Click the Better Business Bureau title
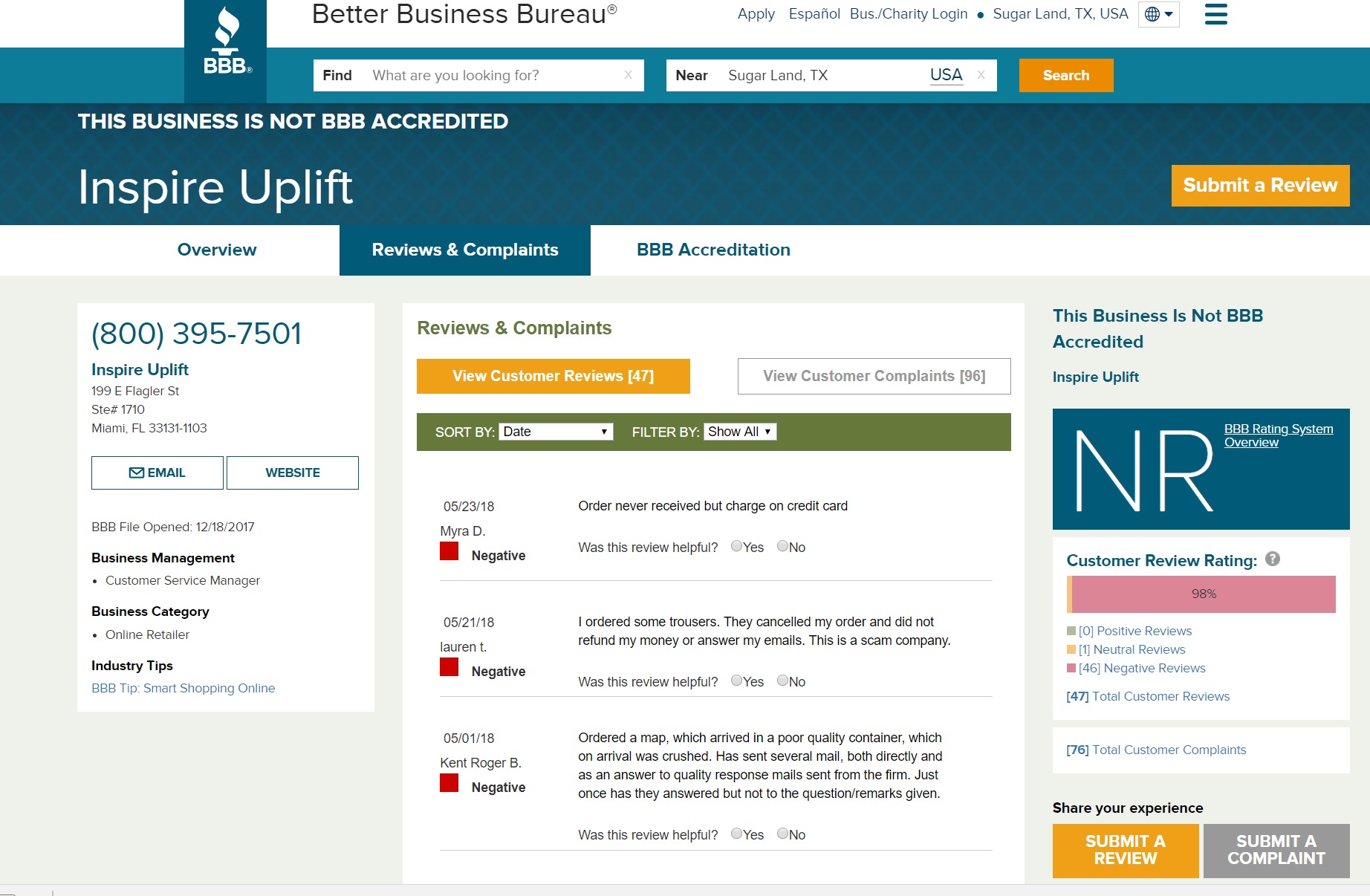The width and height of the screenshot is (1370, 896). tap(464, 14)
